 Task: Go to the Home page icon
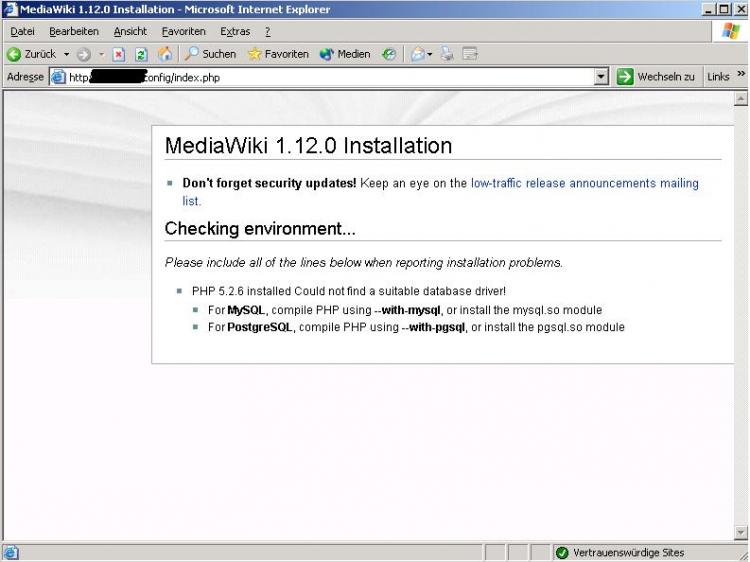[165, 54]
